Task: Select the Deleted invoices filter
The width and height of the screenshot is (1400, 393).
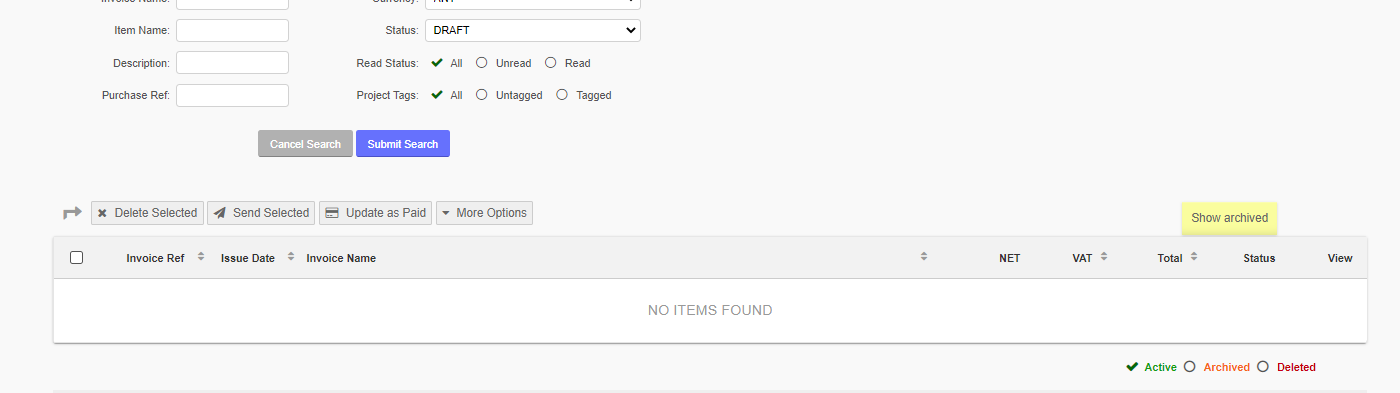Action: pos(1263,366)
